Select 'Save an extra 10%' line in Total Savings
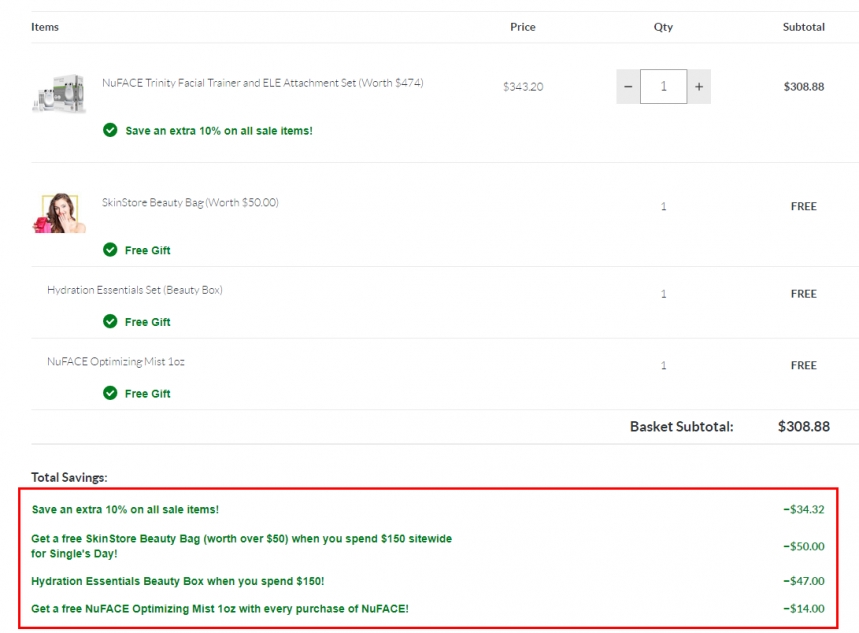Viewport: 859px width, 633px height. coord(125,510)
